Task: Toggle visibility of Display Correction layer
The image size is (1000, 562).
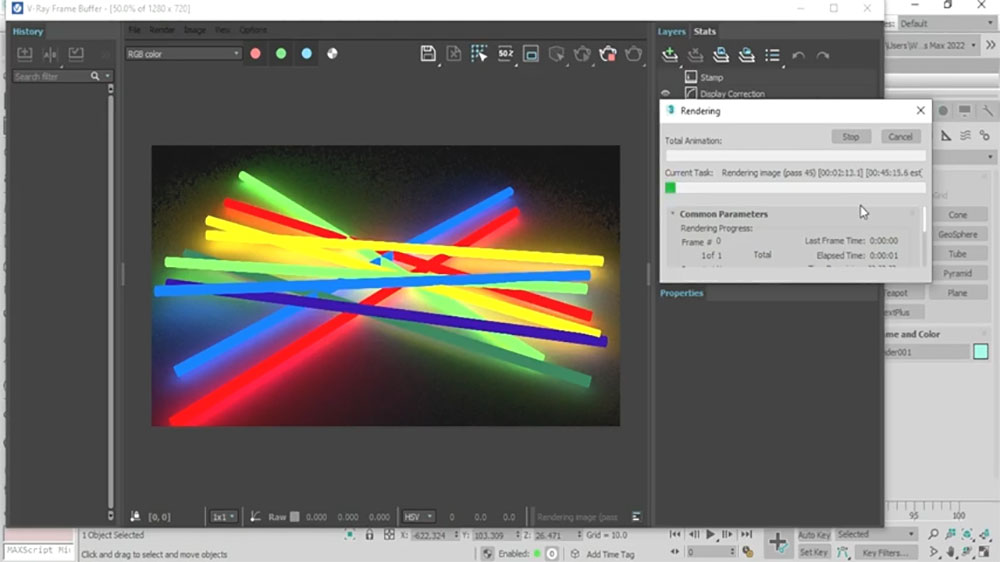Action: pyautogui.click(x=666, y=93)
